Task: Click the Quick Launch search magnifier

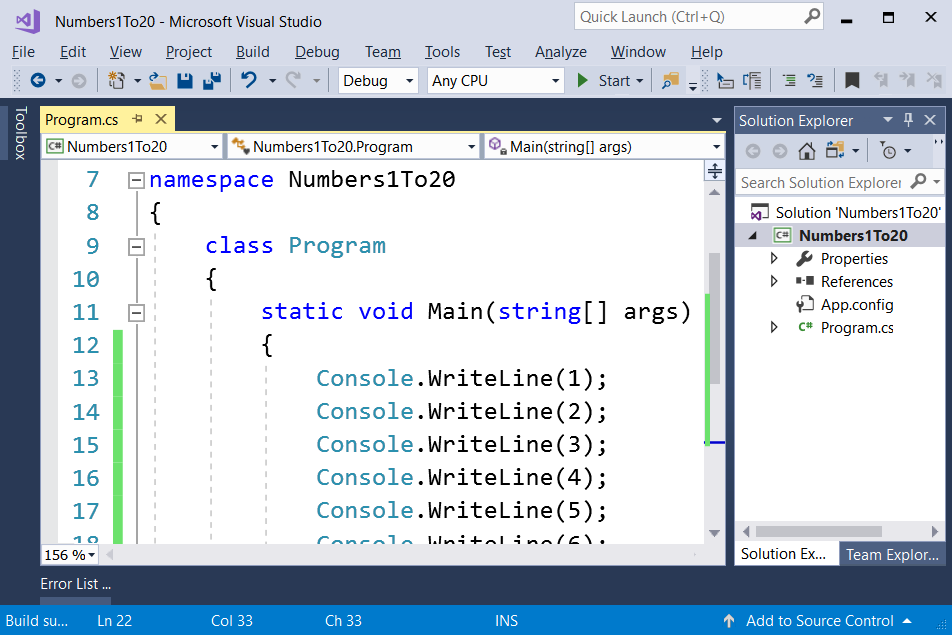Action: tap(812, 16)
